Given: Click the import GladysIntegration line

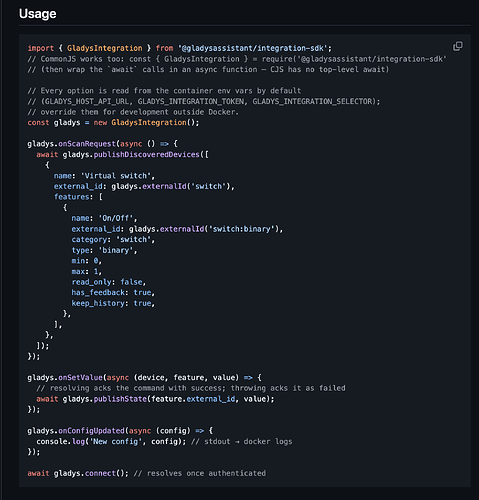Looking at the screenshot, I should (x=180, y=48).
